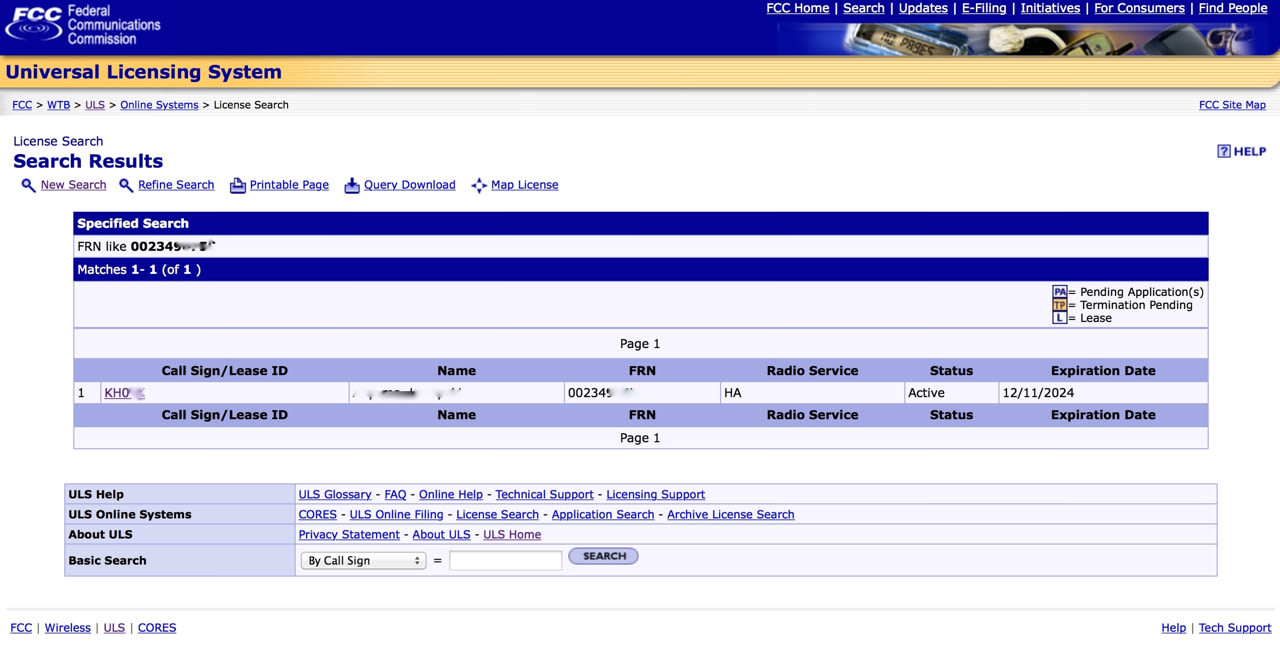Go to FCC Home in top navigation
The image size is (1280, 650).
coord(798,8)
